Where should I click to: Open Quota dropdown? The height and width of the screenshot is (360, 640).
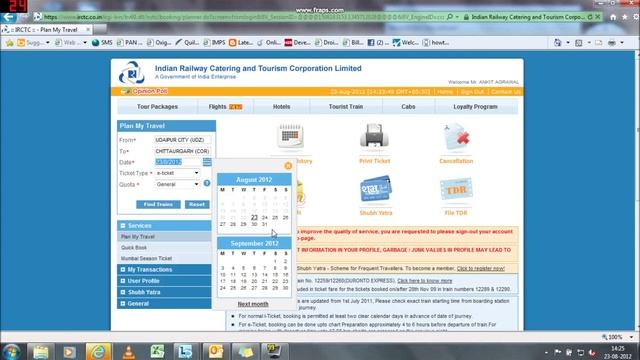tap(178, 184)
